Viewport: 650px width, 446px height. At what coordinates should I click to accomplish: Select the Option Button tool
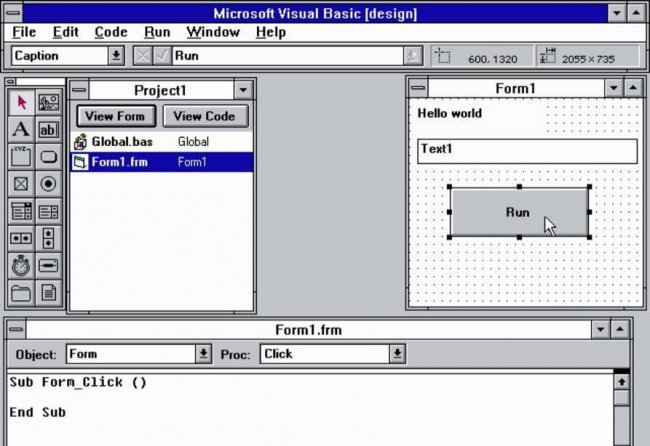pyautogui.click(x=49, y=184)
